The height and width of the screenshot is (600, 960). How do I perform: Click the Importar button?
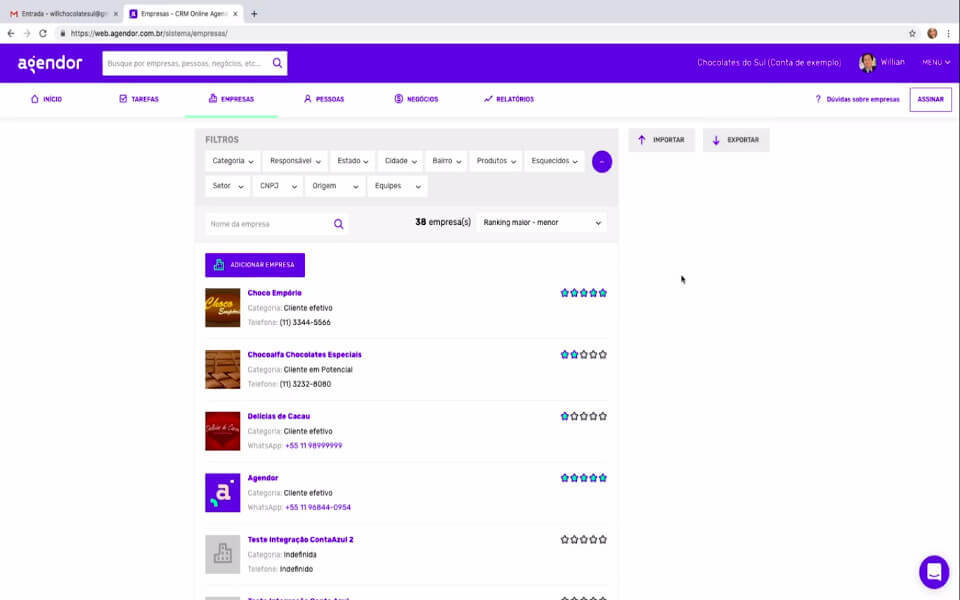(661, 140)
